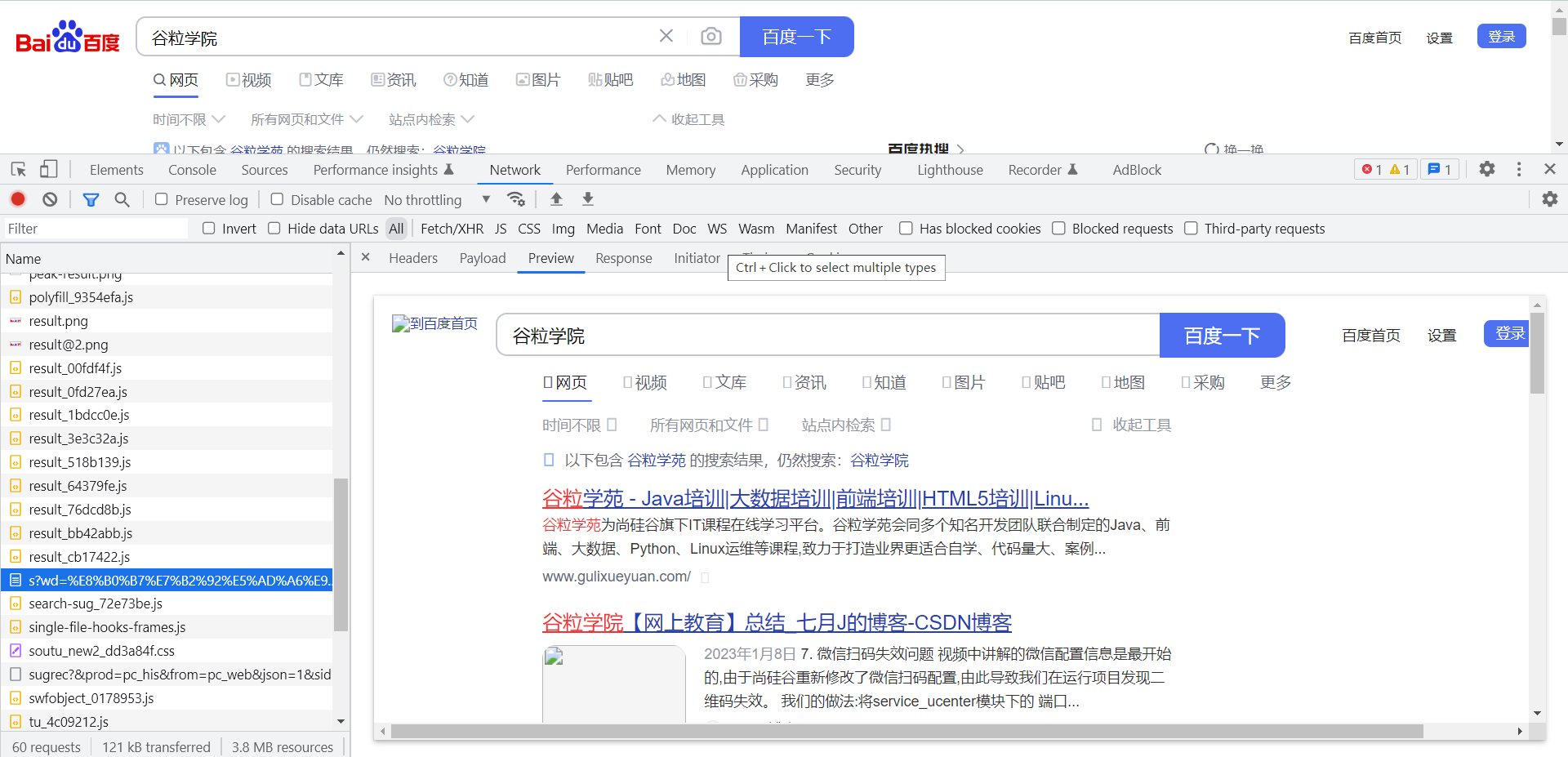Open the Response tab of request
This screenshot has width=1568, height=757.
pyautogui.click(x=623, y=258)
